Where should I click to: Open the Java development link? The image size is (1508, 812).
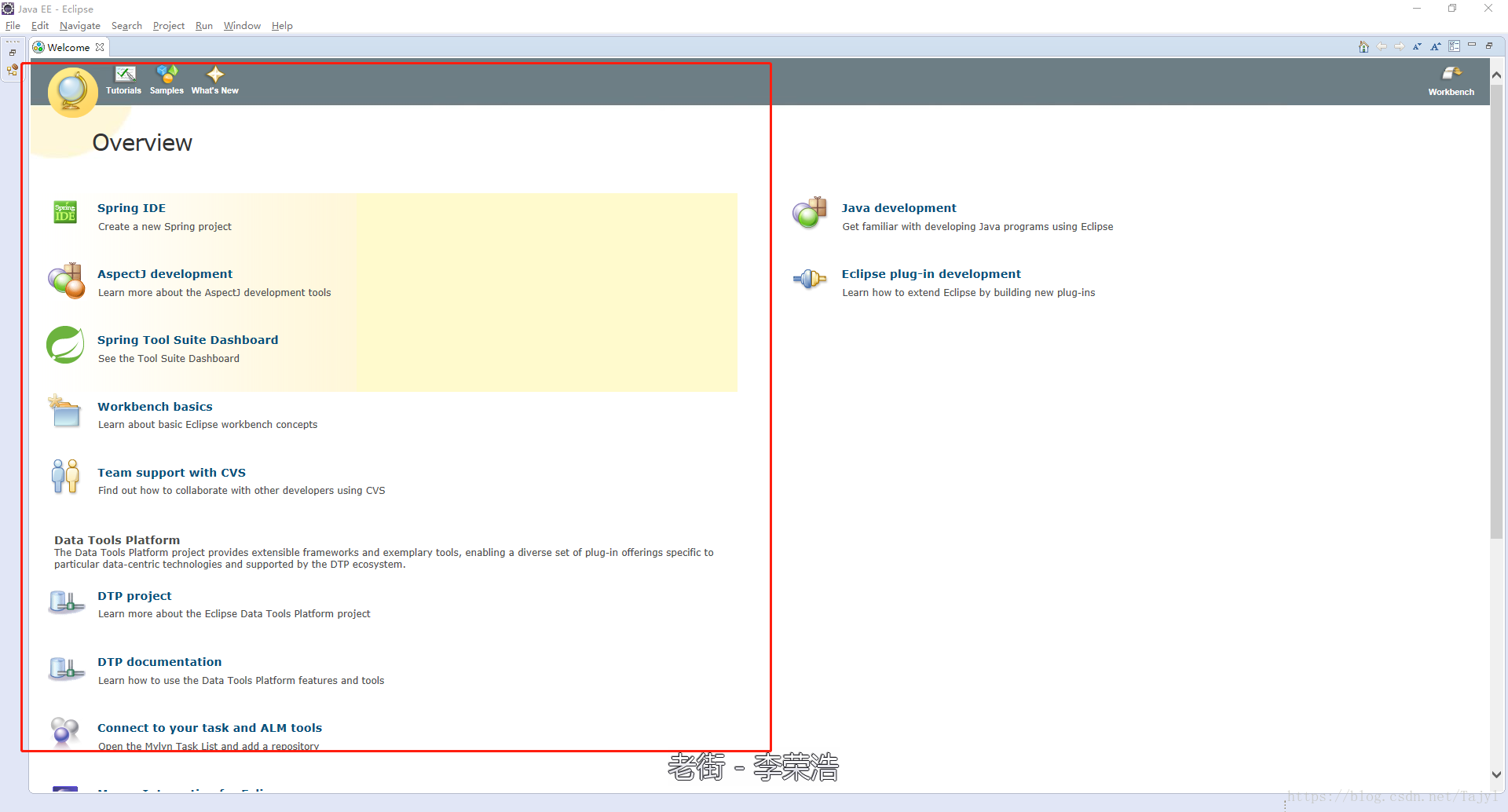[899, 208]
